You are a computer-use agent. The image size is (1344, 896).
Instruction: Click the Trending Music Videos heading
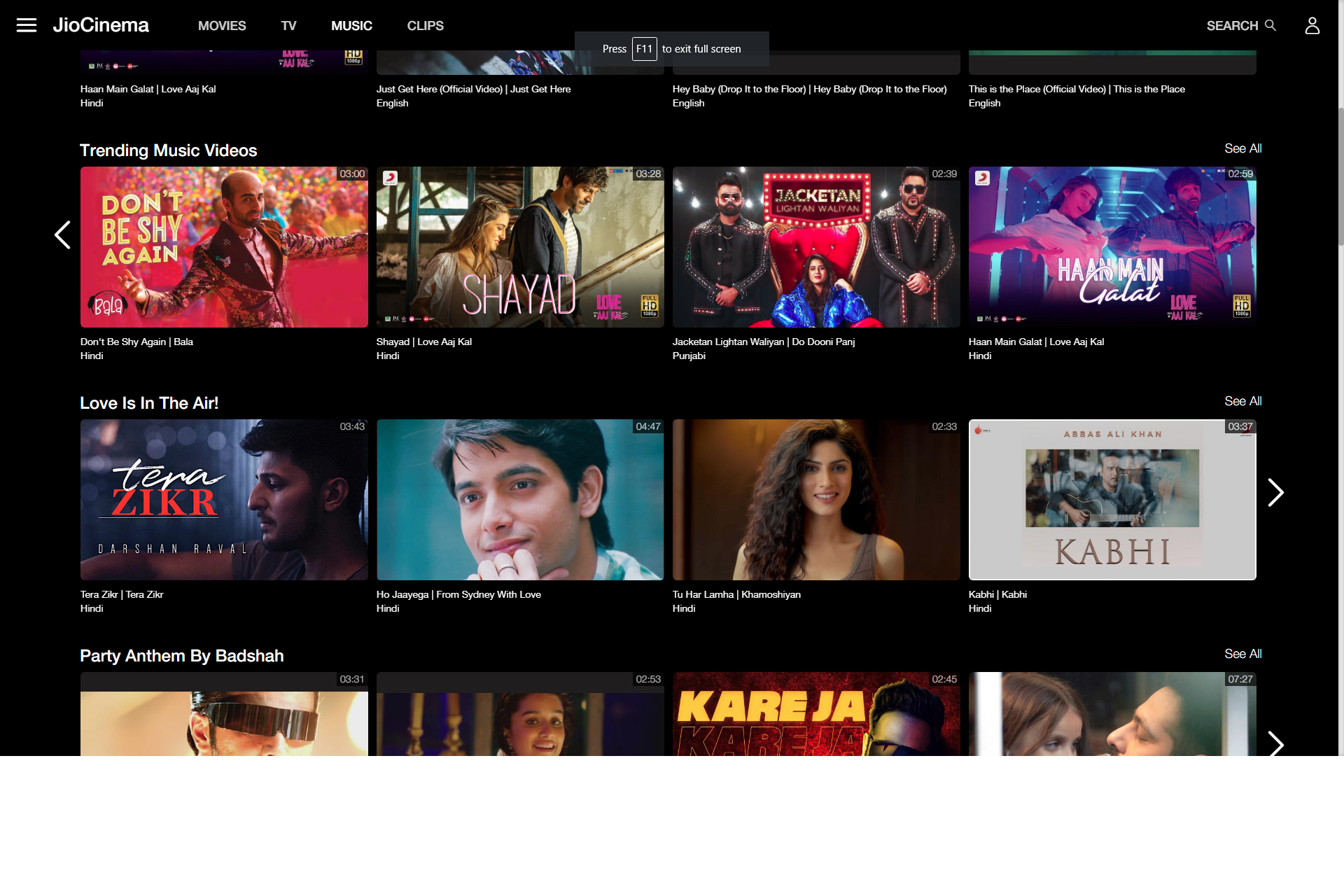(168, 150)
